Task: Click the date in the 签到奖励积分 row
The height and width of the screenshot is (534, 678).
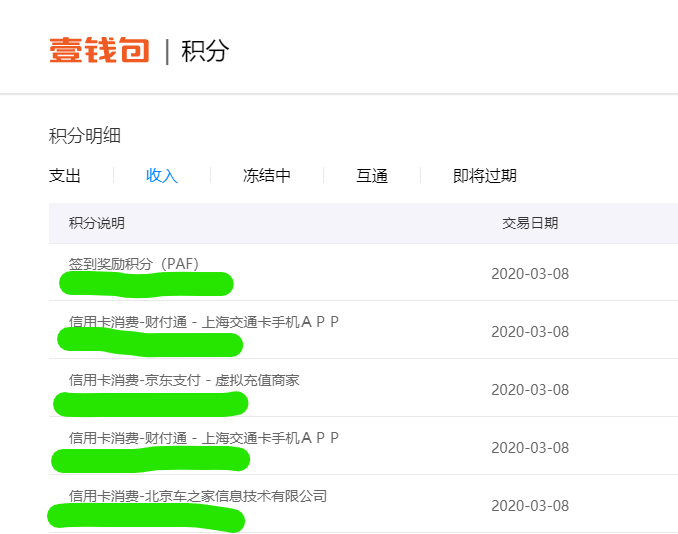Action: tap(530, 274)
